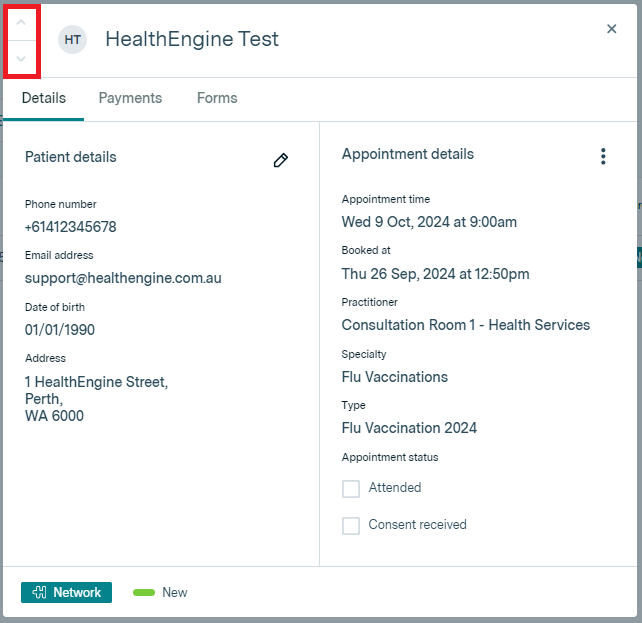Screen dimensions: 642x623
Task: Click the Network badge
Action: pos(66,592)
